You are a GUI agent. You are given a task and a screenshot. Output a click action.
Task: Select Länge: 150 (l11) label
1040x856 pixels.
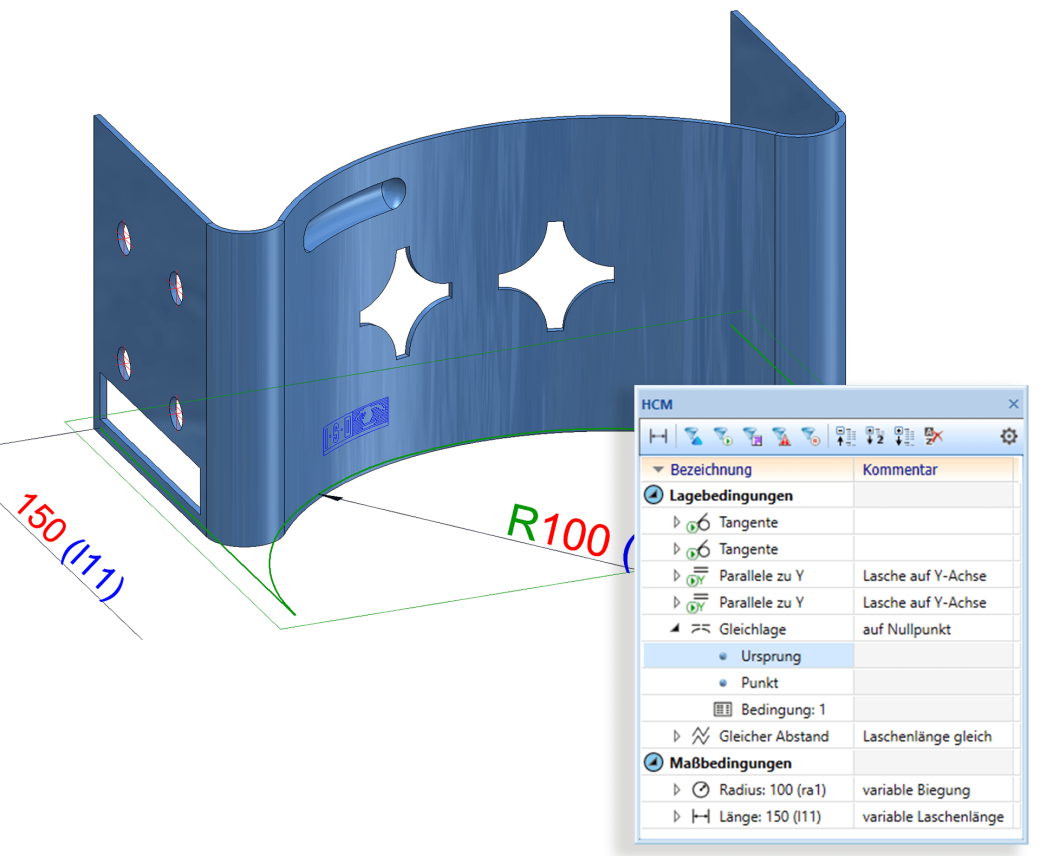770,816
